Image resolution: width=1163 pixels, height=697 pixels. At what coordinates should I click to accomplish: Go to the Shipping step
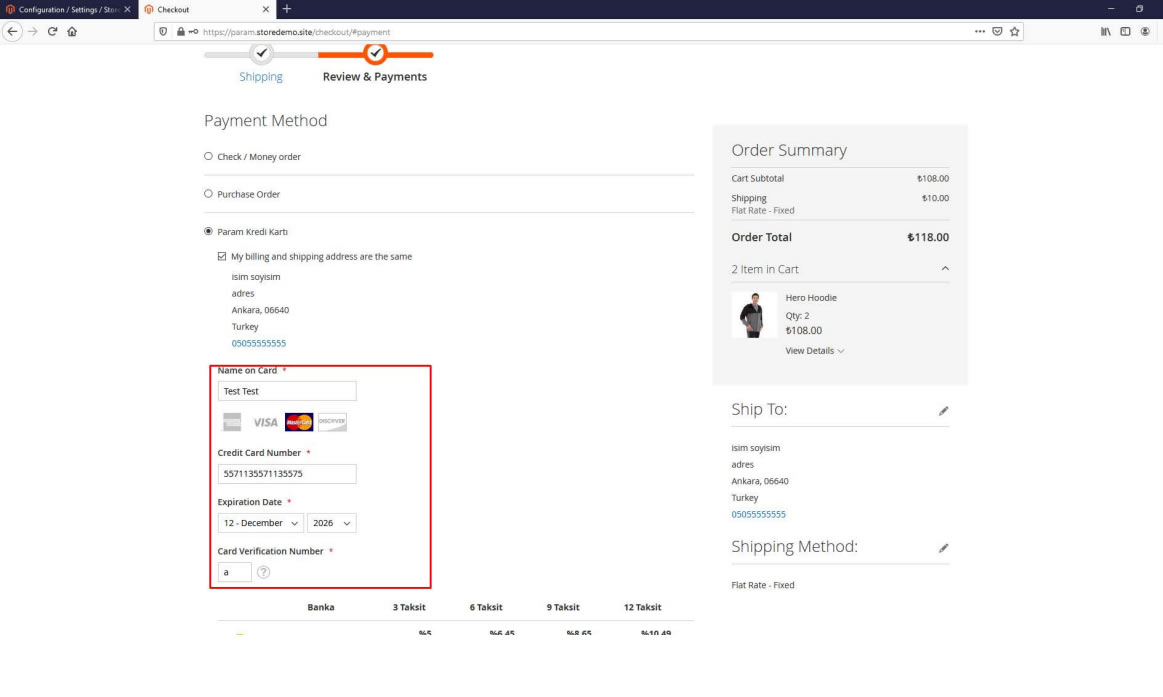(x=261, y=76)
